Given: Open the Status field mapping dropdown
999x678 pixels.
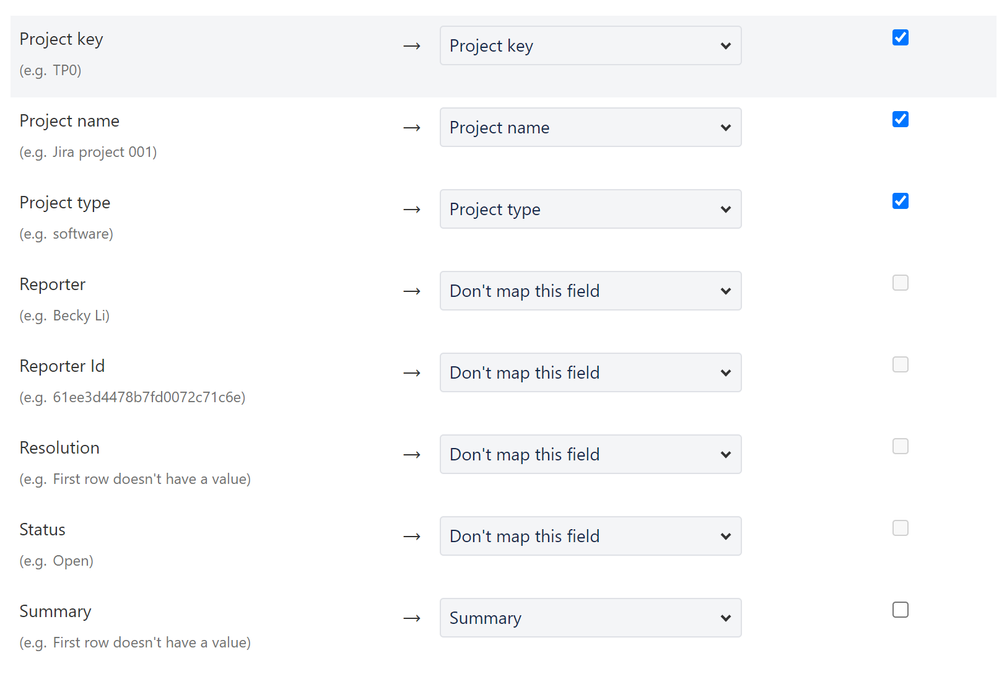Looking at the screenshot, I should (590, 537).
